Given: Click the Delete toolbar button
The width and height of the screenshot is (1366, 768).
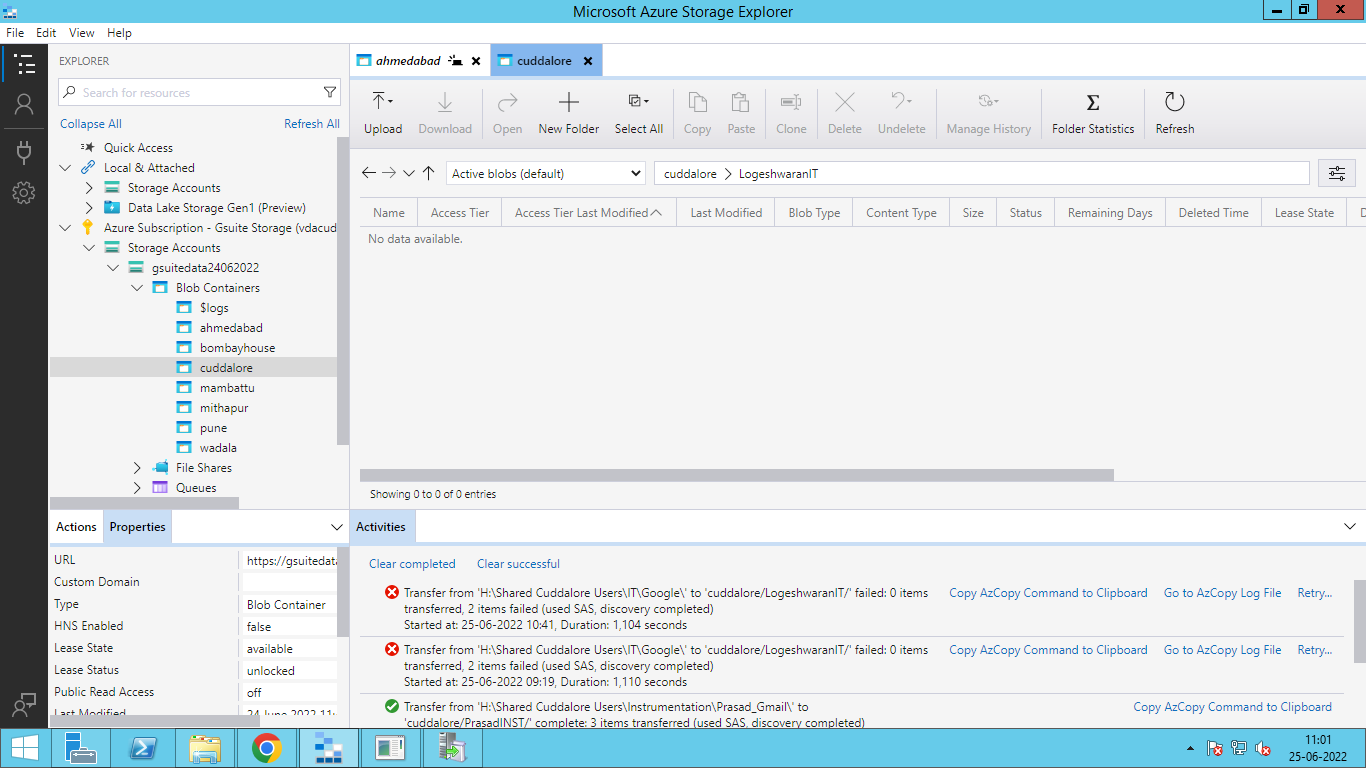Looking at the screenshot, I should pos(845,113).
